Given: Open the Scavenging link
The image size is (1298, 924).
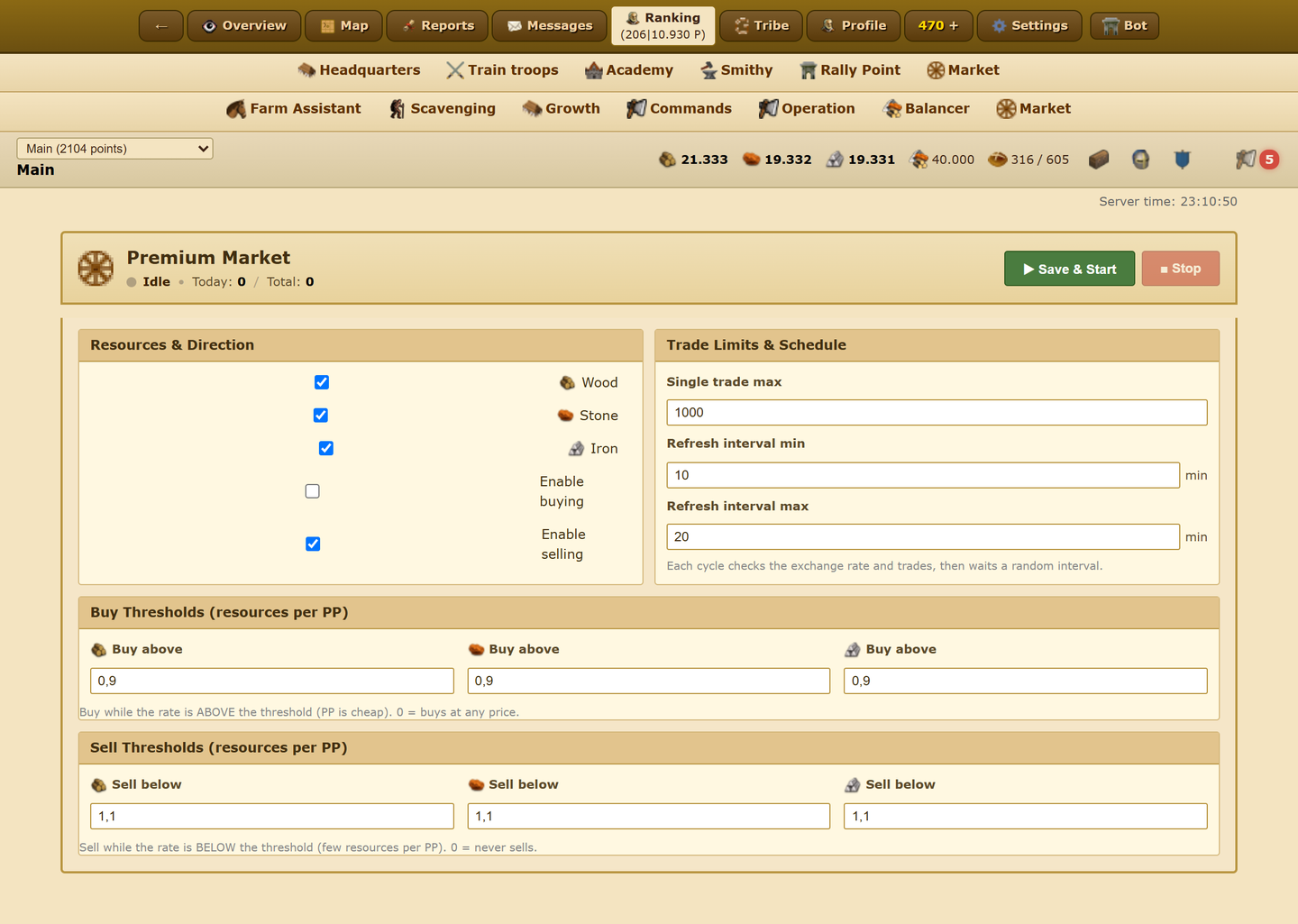Looking at the screenshot, I should tap(442, 109).
